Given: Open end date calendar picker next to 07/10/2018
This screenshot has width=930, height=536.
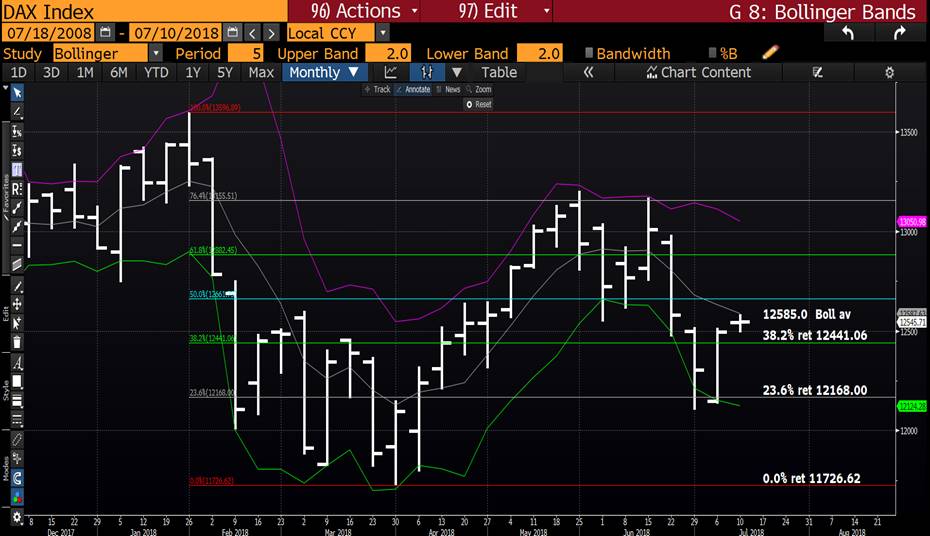Looking at the screenshot, I should [232, 33].
